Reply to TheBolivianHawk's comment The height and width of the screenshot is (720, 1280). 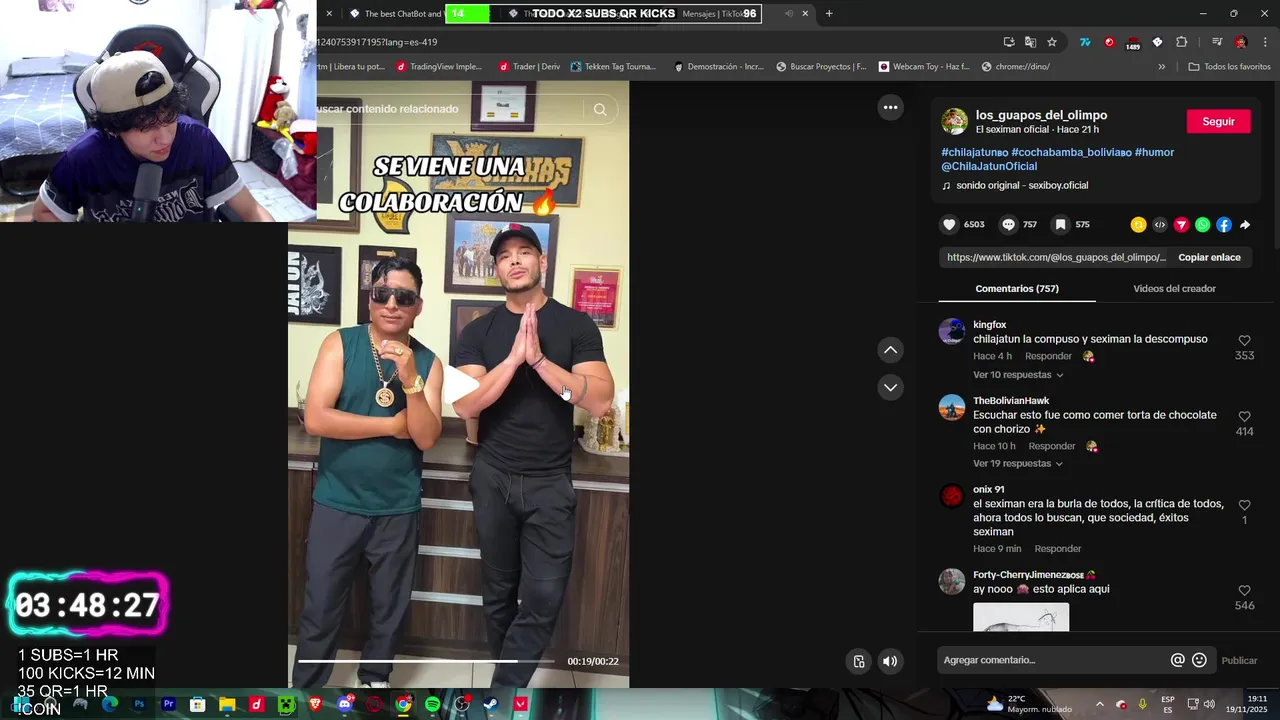point(1052,446)
